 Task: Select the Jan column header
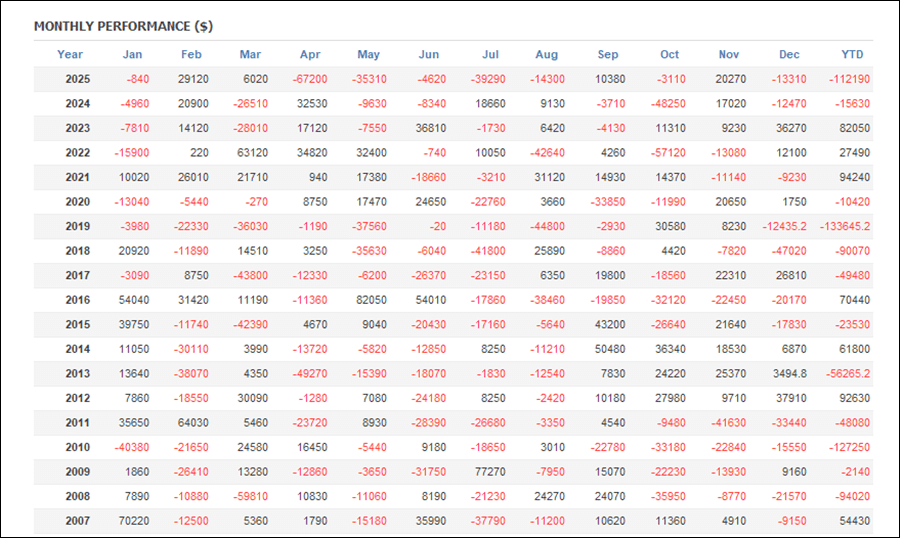(133, 54)
